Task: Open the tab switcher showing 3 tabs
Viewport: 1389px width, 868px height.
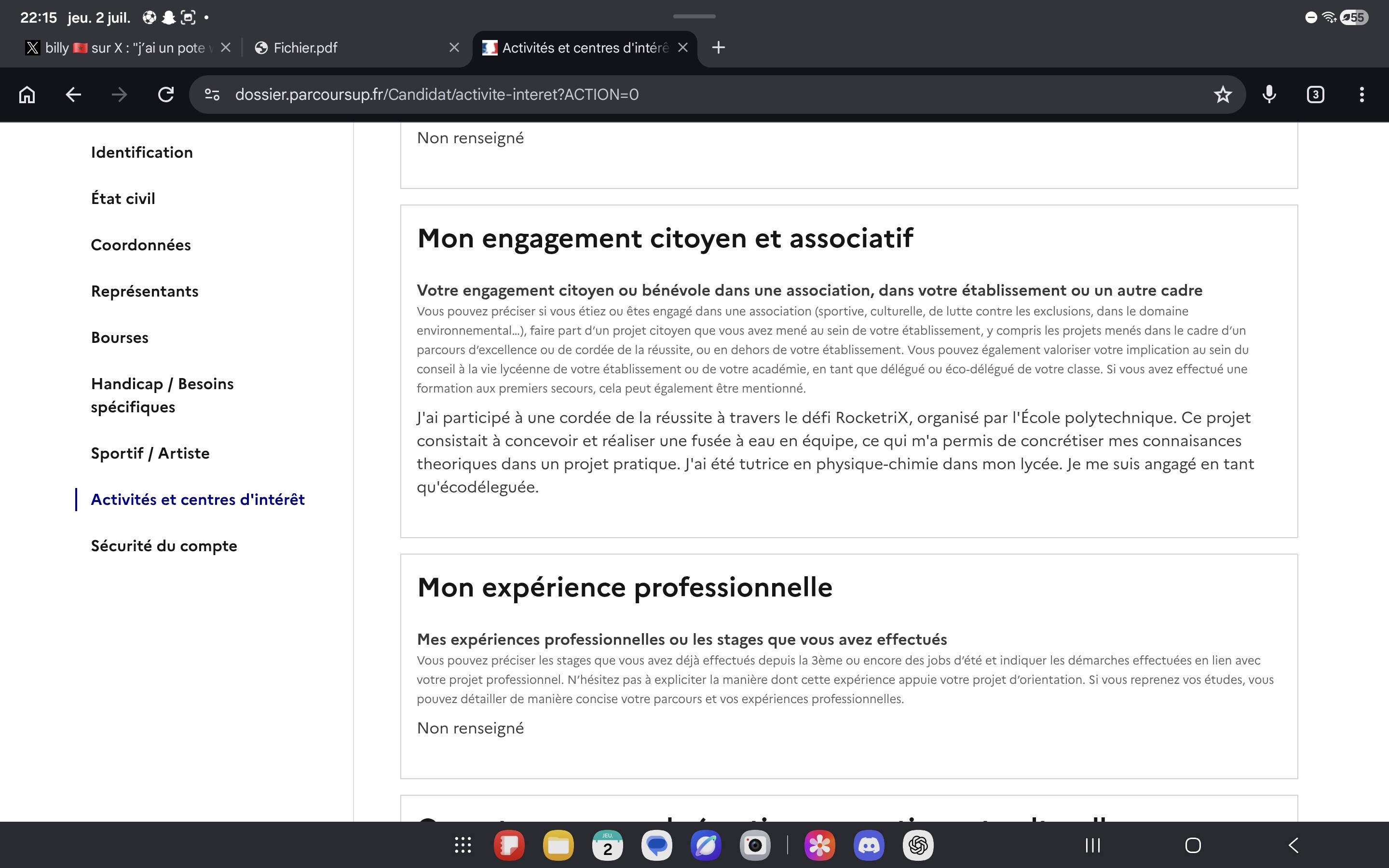Action: (x=1315, y=95)
